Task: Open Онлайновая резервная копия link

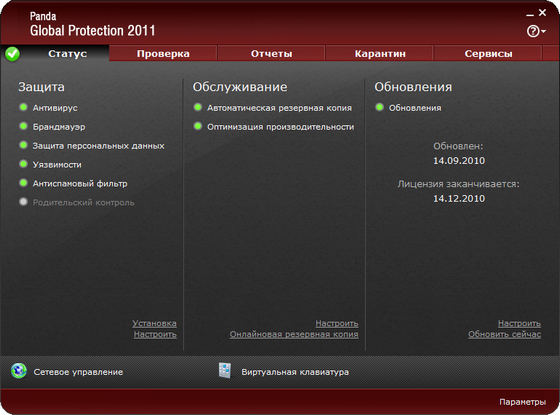Action: pos(294,334)
